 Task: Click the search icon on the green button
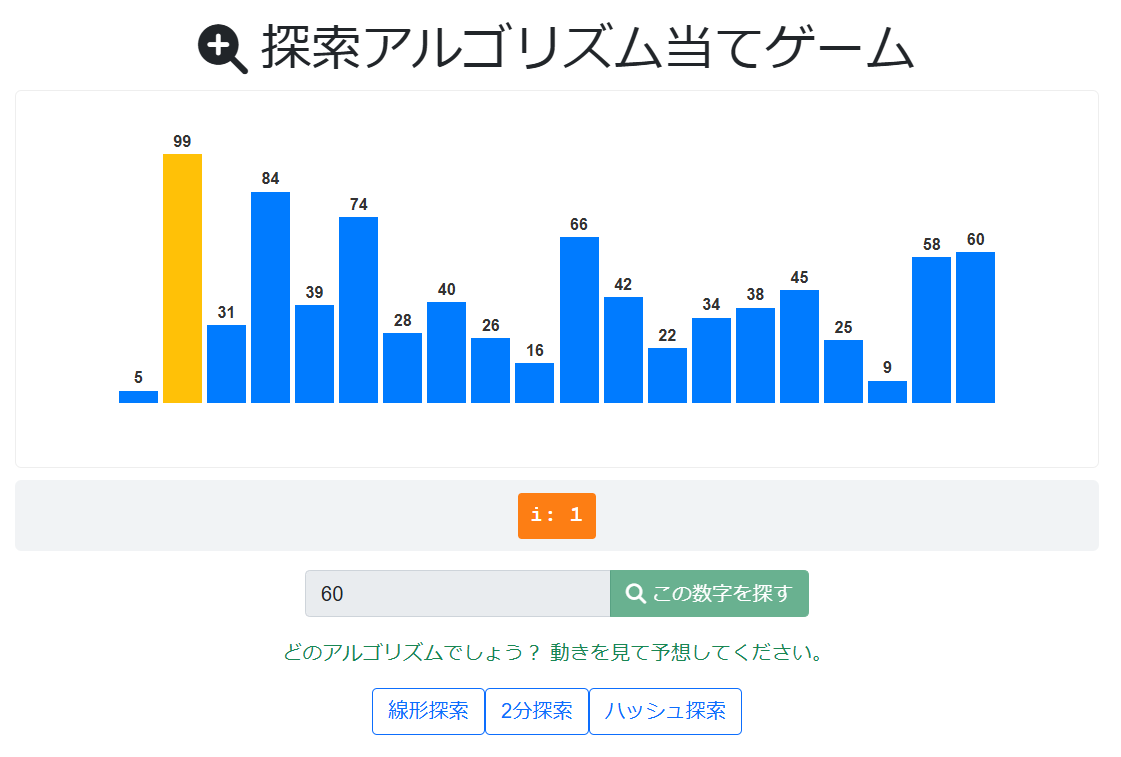point(635,594)
